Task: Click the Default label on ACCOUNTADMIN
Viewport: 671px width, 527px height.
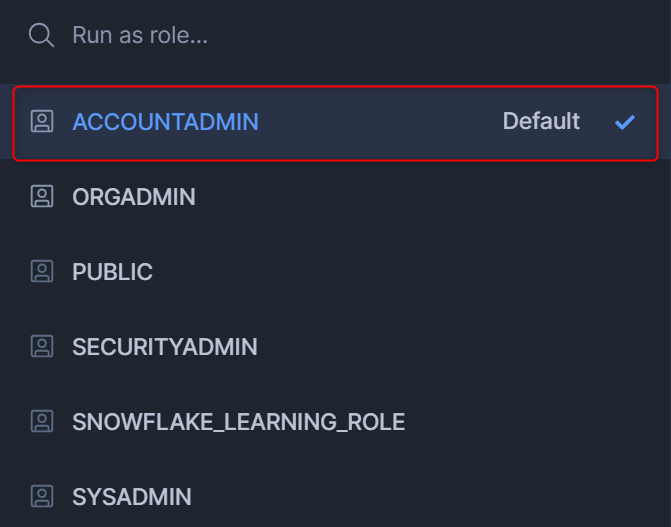Action: (x=541, y=121)
